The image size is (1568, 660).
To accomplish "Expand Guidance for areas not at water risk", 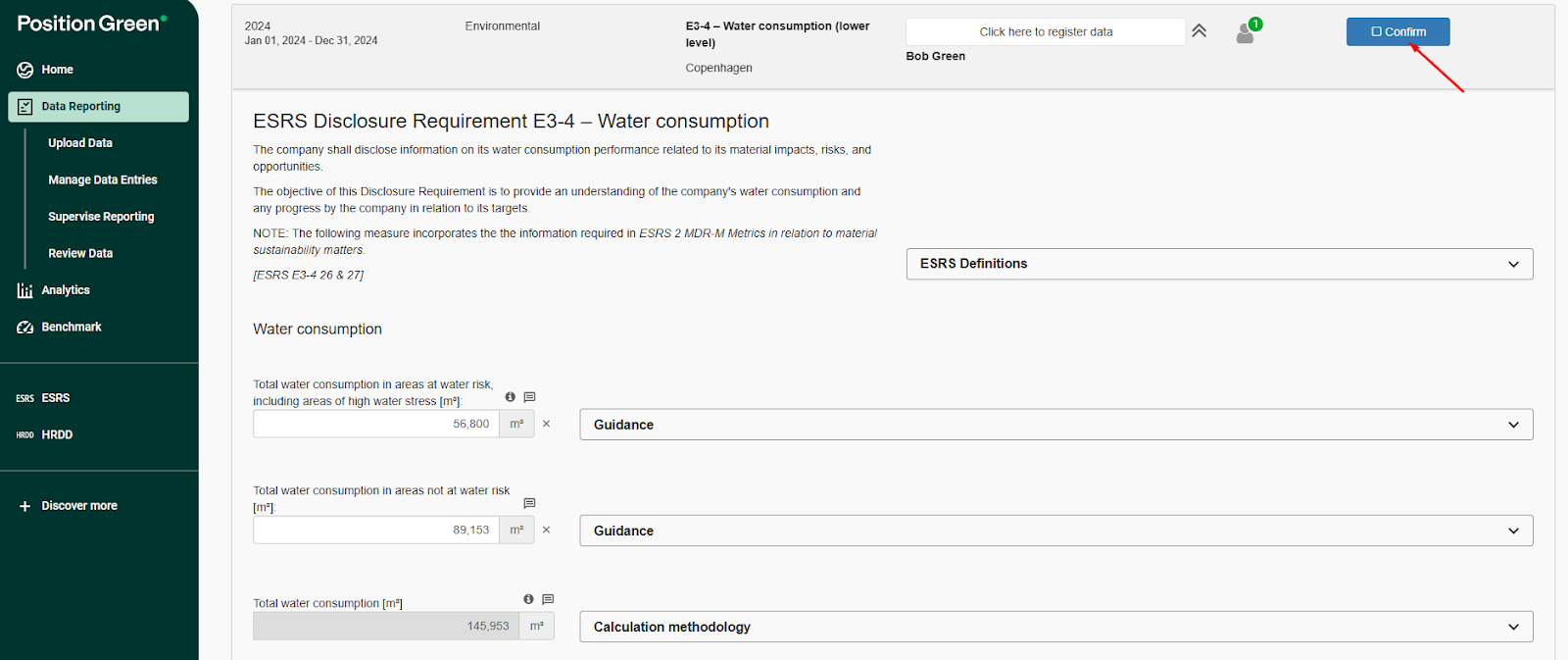I will 1055,531.
